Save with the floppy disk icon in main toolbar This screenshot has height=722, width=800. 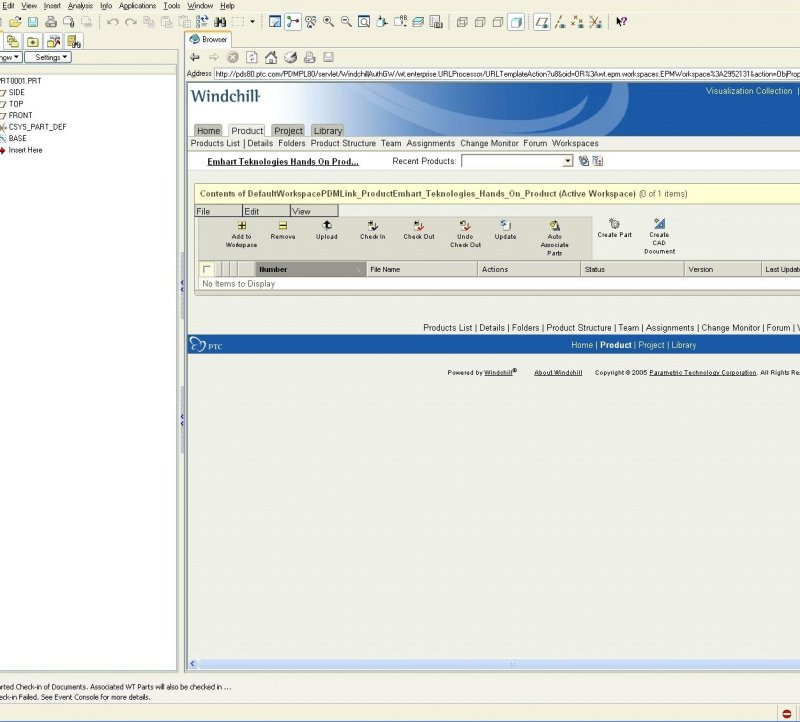coord(33,22)
